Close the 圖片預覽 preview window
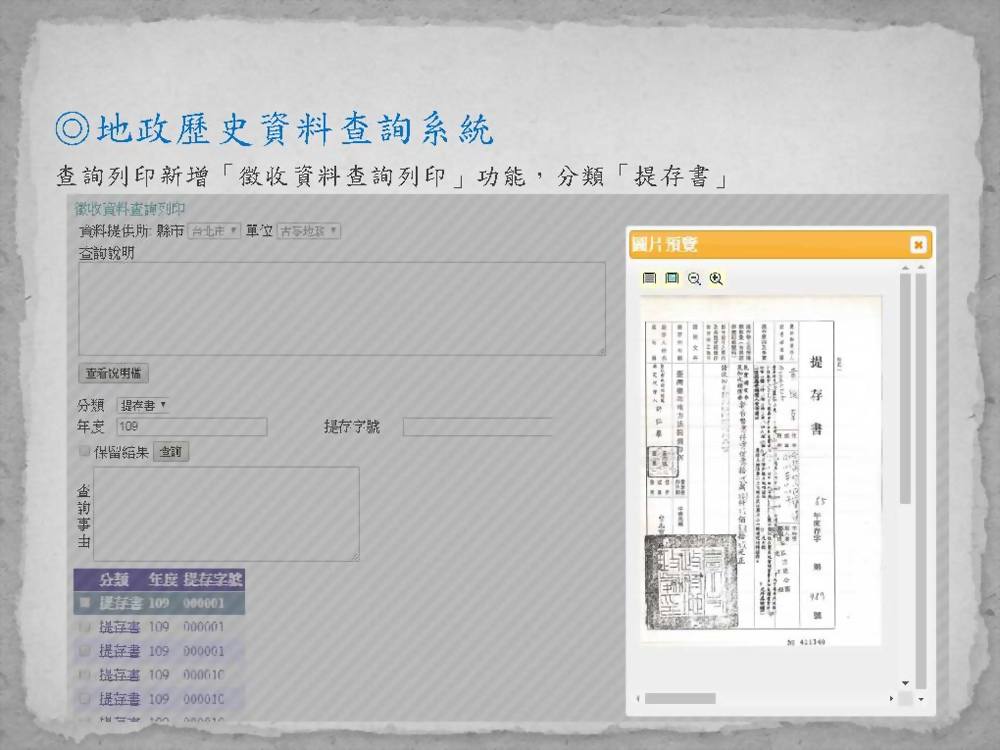 918,245
